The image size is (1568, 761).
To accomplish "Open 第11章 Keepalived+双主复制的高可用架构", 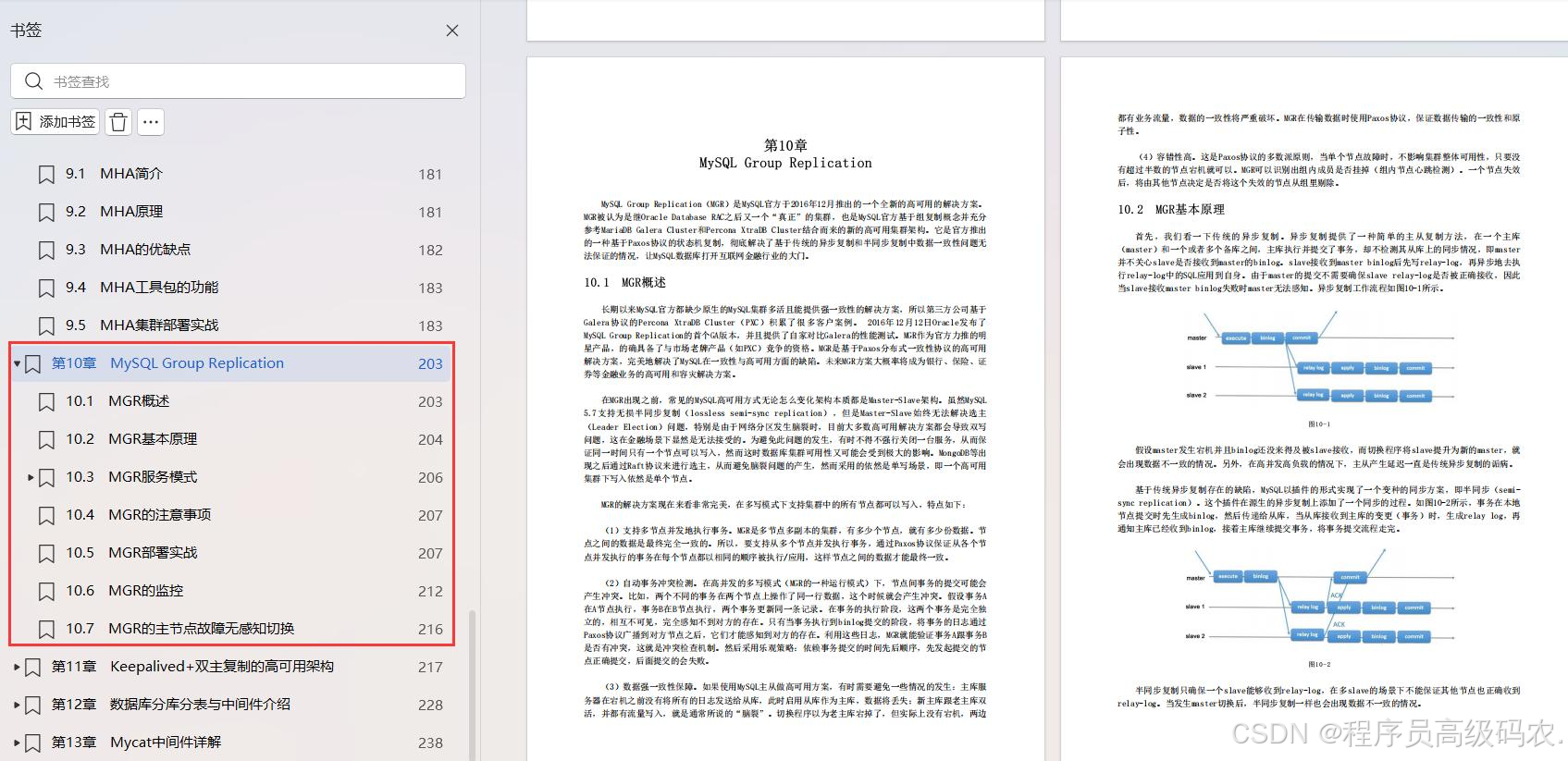I will 192,667.
